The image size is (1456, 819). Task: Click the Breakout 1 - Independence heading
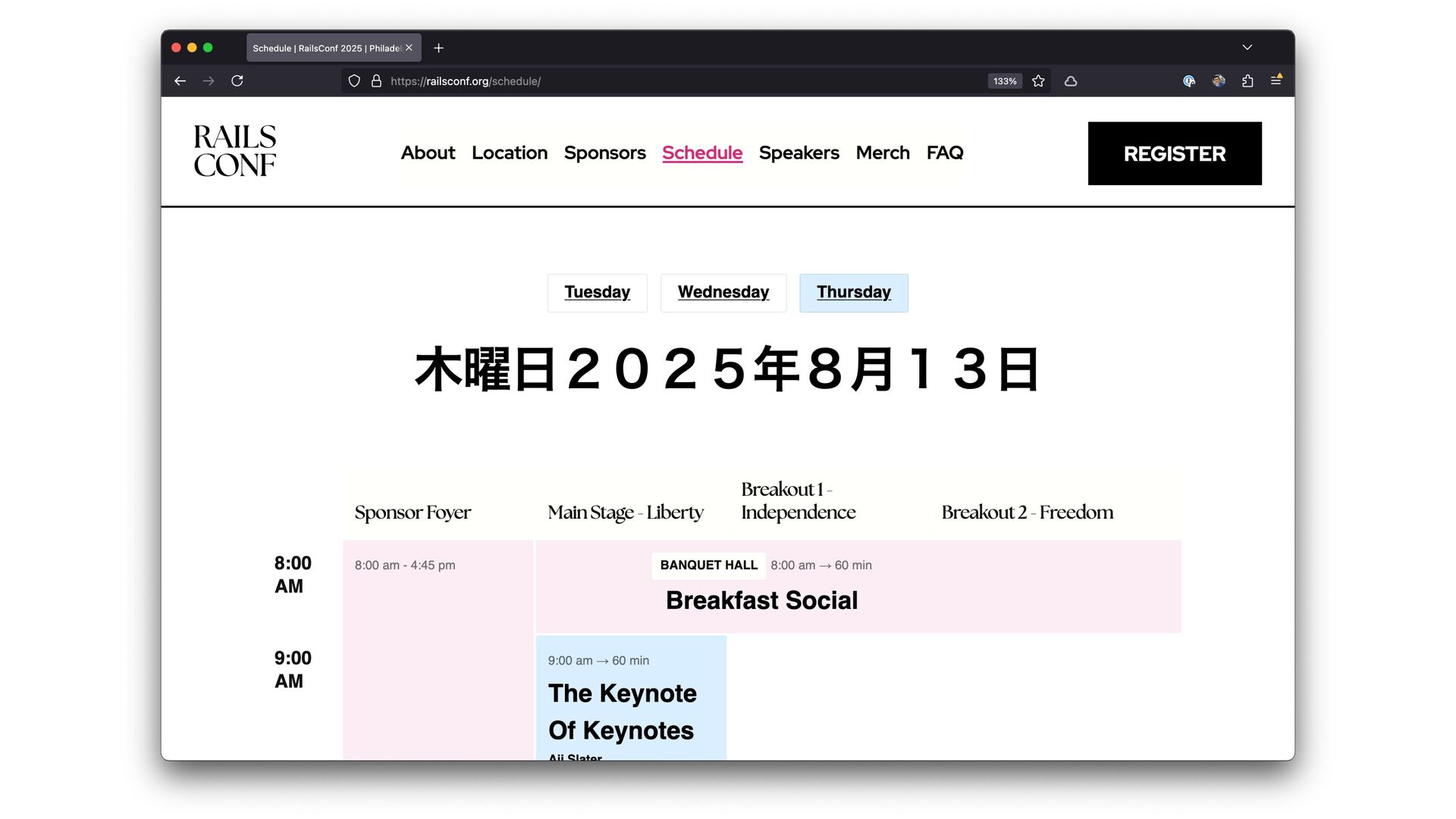point(799,500)
